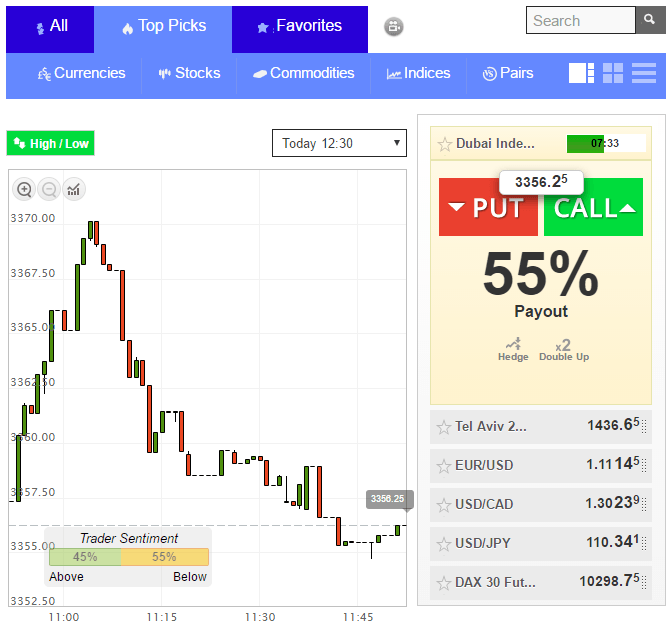The height and width of the screenshot is (629, 672).
Task: Click the drag handle on EUR/USD row
Action: point(644,466)
